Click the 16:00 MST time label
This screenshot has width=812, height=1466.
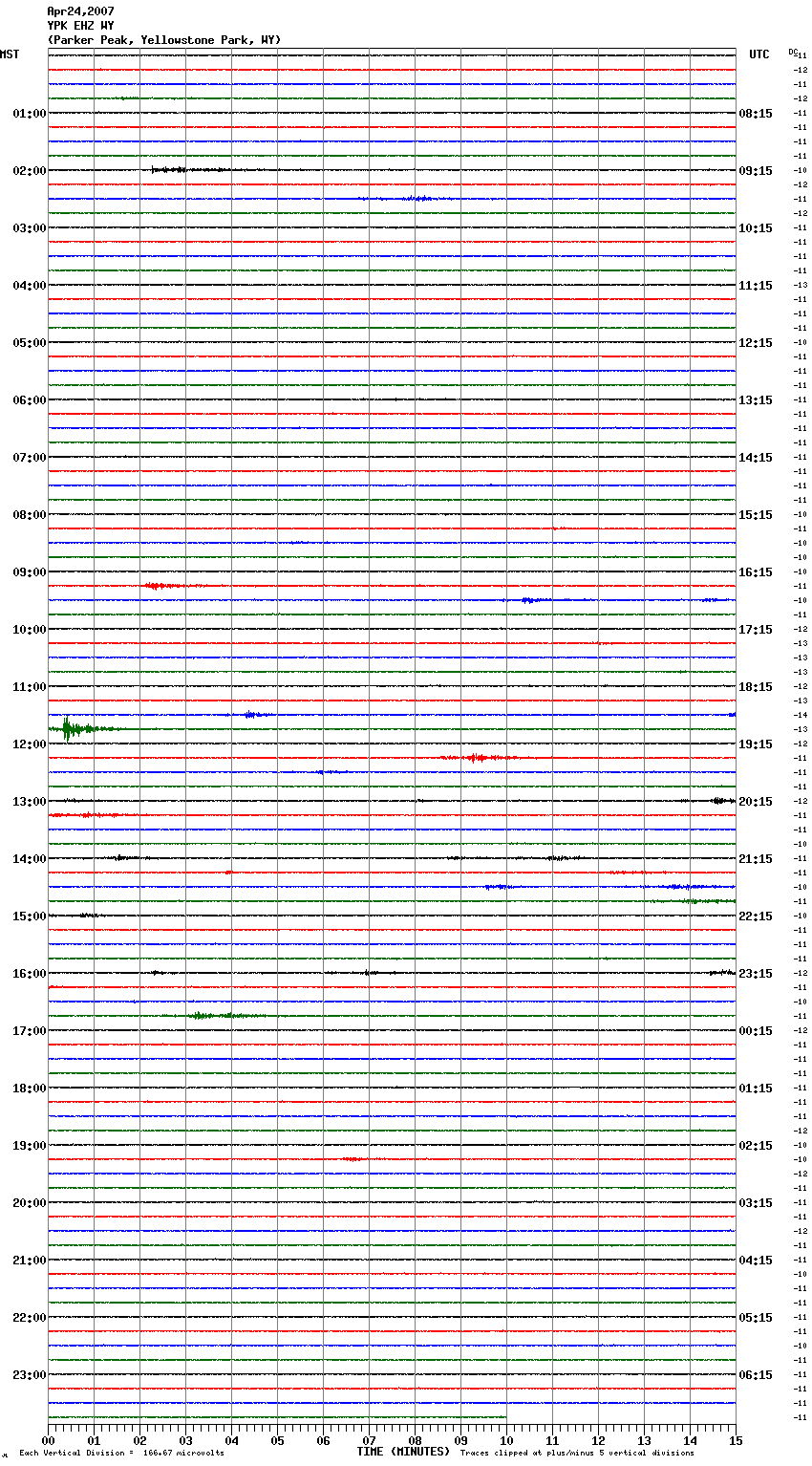(x=30, y=974)
